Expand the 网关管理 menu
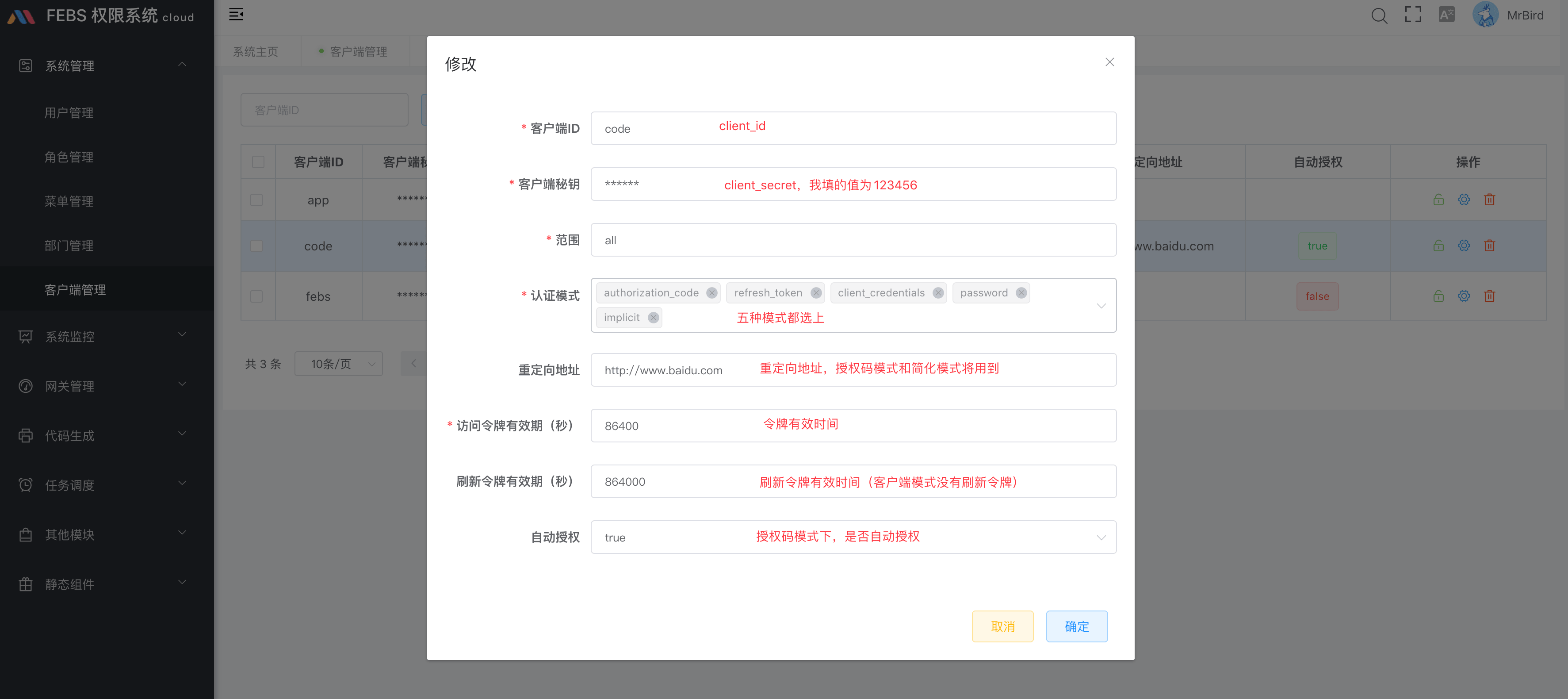Image resolution: width=1568 pixels, height=699 pixels. click(181, 384)
